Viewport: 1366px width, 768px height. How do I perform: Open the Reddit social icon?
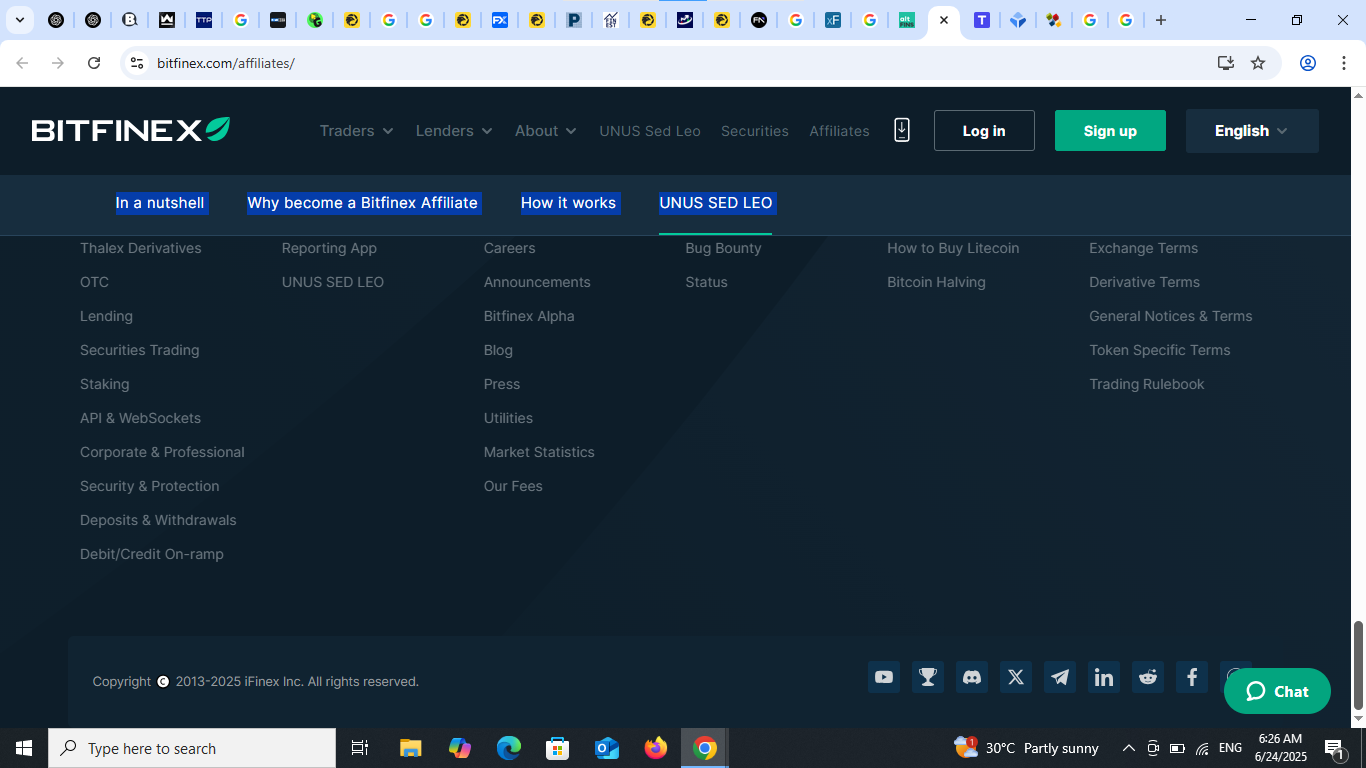pyautogui.click(x=1148, y=677)
